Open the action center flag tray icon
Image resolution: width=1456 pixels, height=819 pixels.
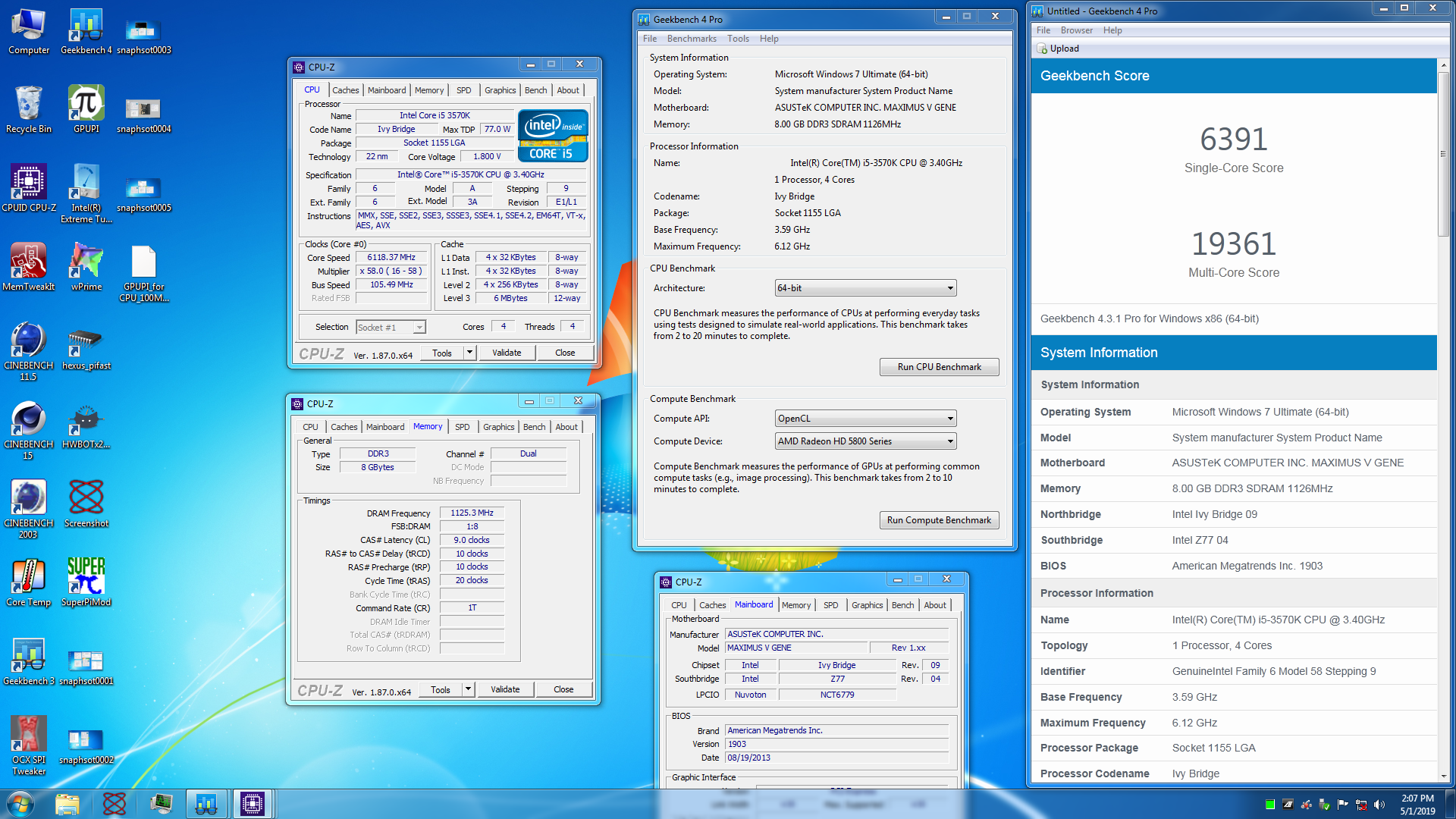(1343, 805)
